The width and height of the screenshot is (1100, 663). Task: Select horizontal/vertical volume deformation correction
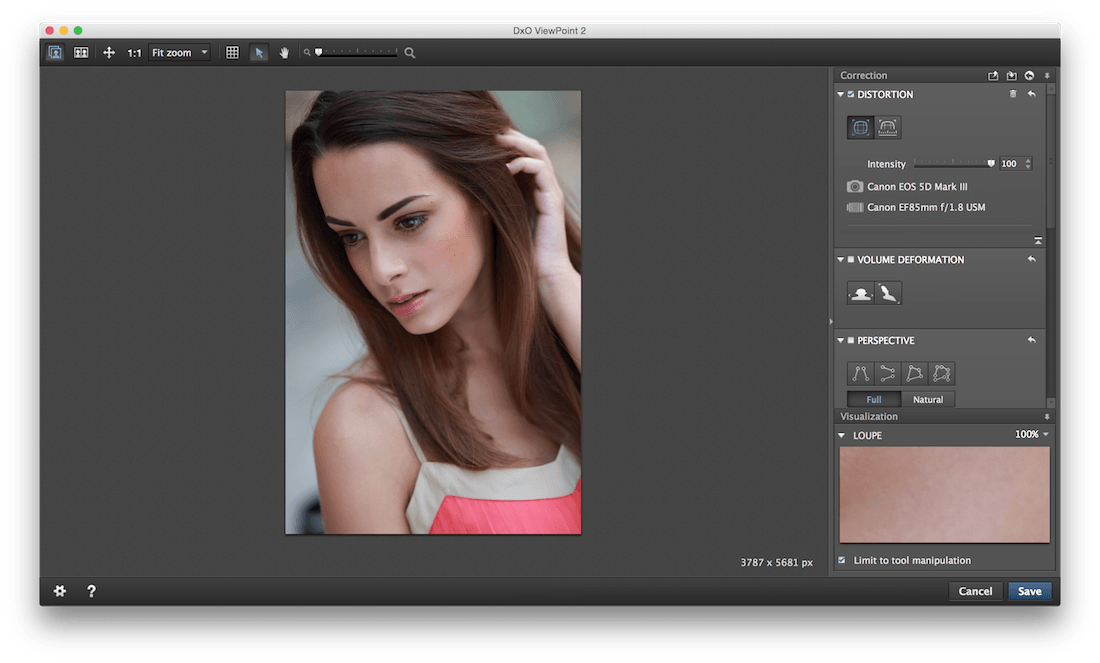tap(860, 293)
